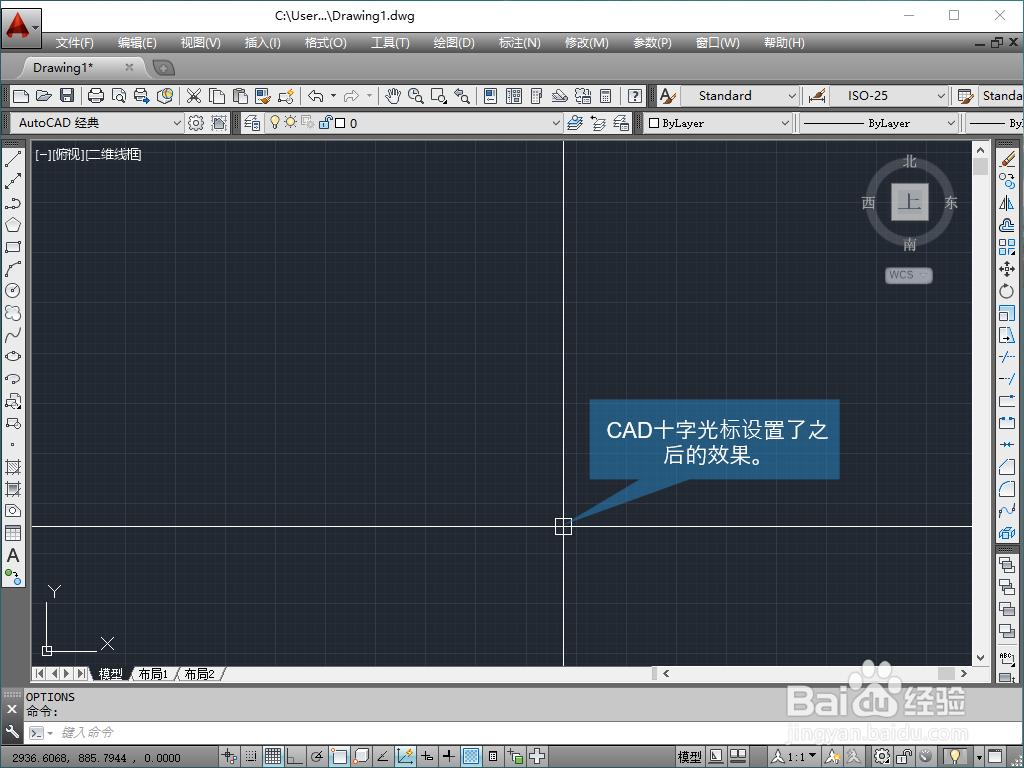The height and width of the screenshot is (768, 1024).
Task: Toggle Ortho Mode in status bar
Action: 295,757
